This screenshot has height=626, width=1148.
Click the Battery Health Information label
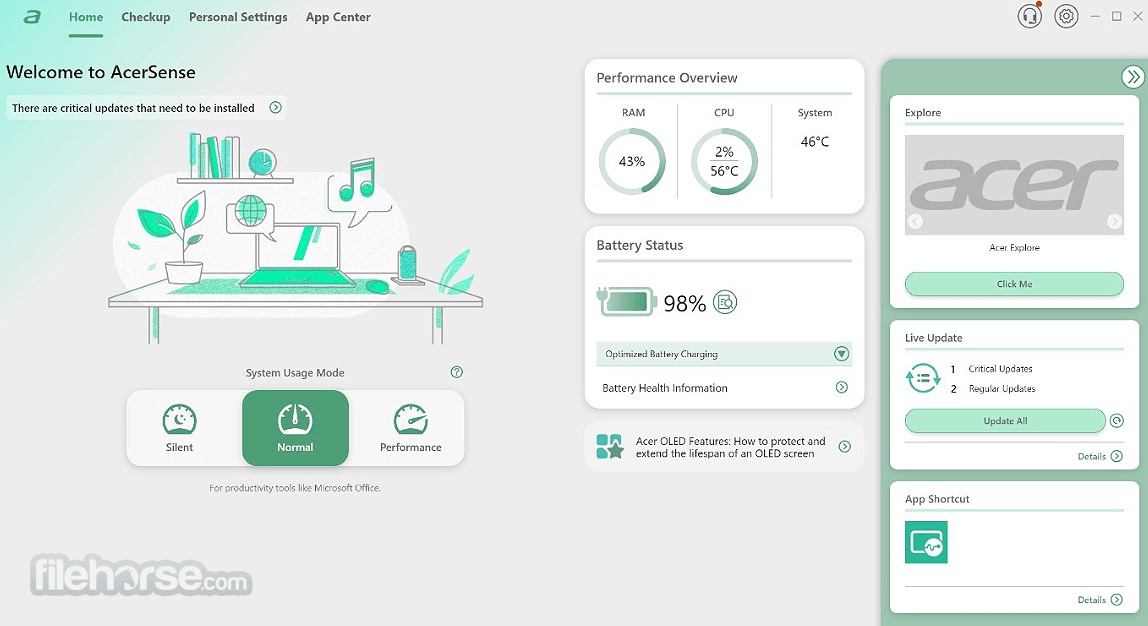click(x=665, y=388)
